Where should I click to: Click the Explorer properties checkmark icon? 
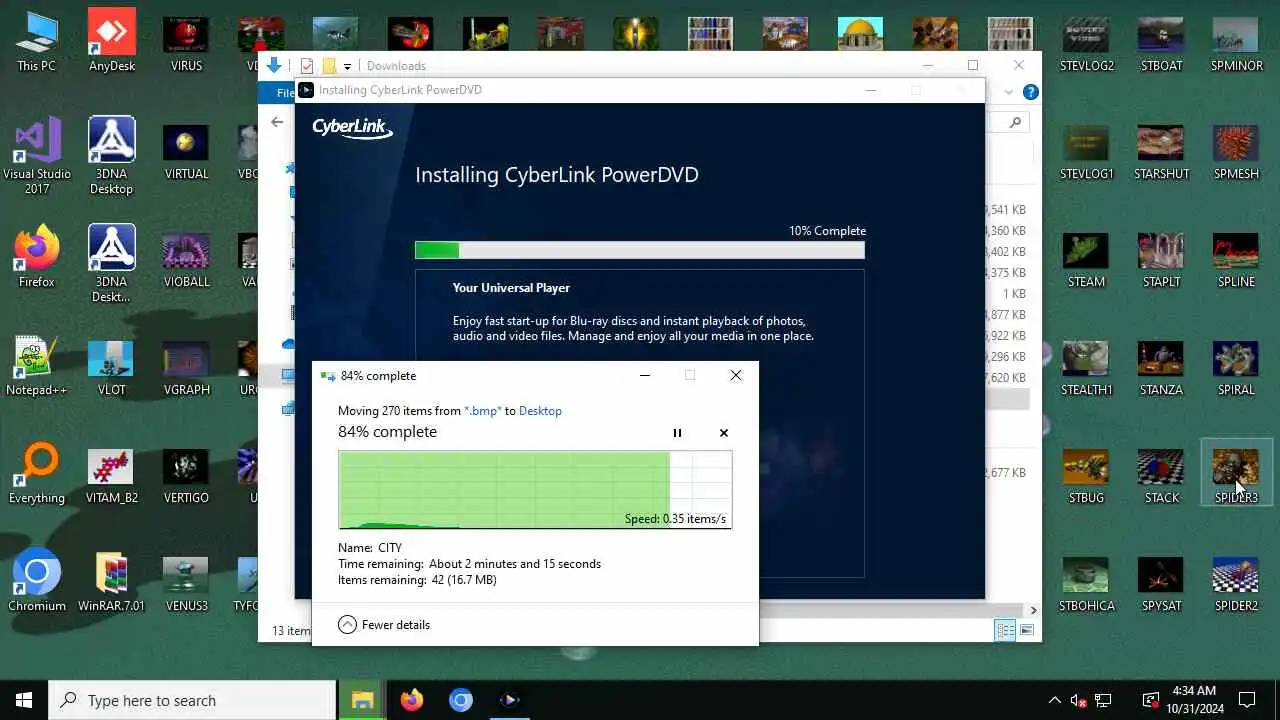click(307, 66)
